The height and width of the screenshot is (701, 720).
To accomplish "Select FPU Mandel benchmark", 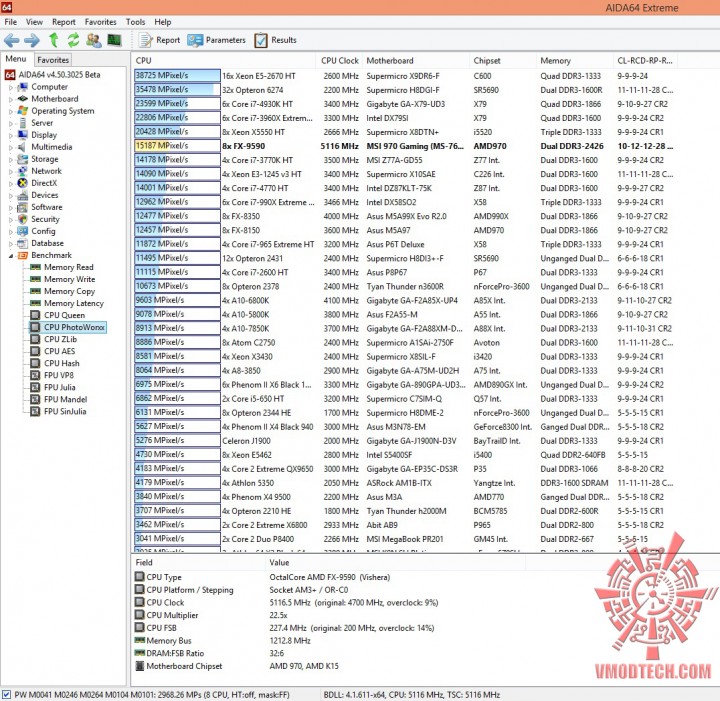I will 65,399.
